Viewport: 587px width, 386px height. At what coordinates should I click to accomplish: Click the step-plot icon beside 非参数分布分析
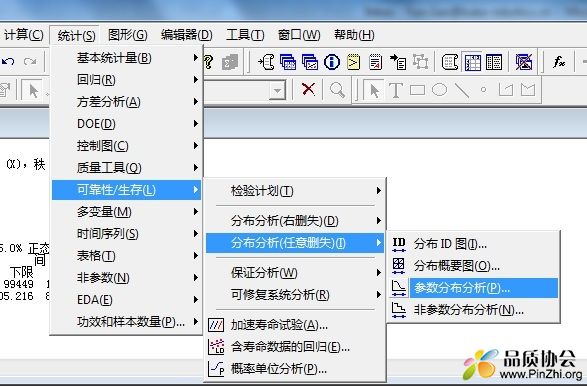point(399,310)
